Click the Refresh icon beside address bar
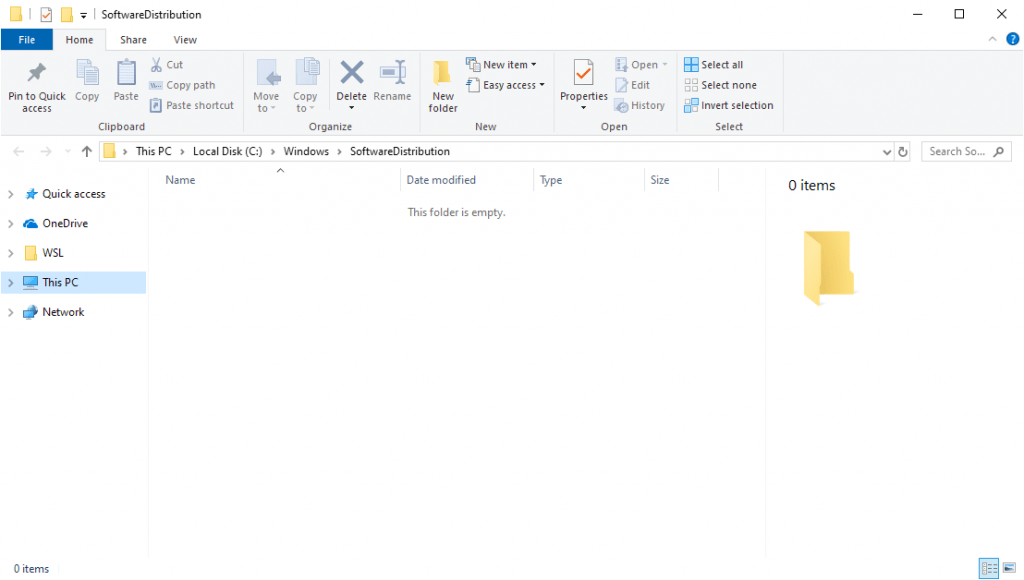Screen dimensions: 1024x580 pos(903,152)
